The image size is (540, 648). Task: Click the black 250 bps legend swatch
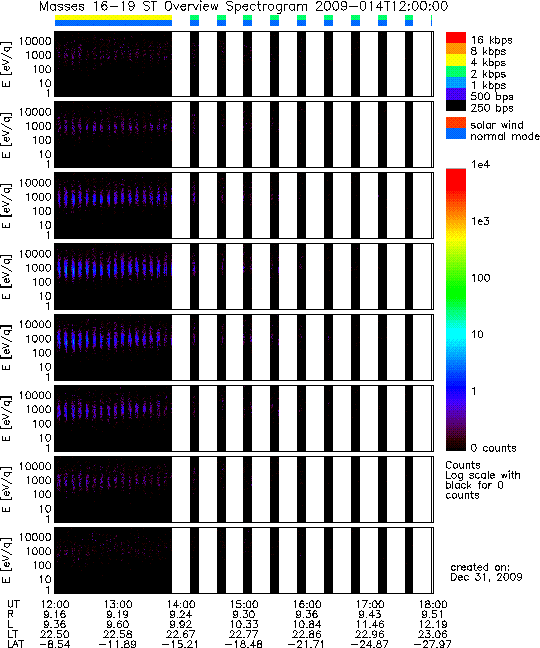(456, 105)
